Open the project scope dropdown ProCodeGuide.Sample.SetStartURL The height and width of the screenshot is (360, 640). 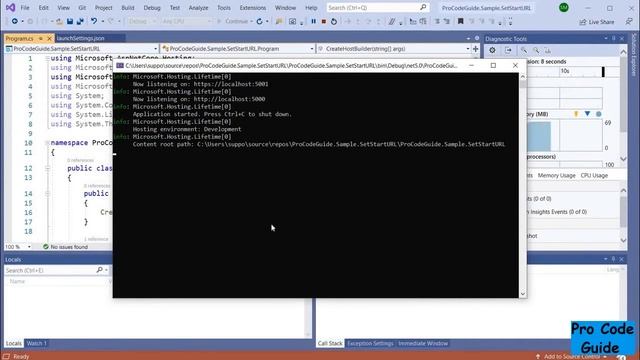pos(82,49)
